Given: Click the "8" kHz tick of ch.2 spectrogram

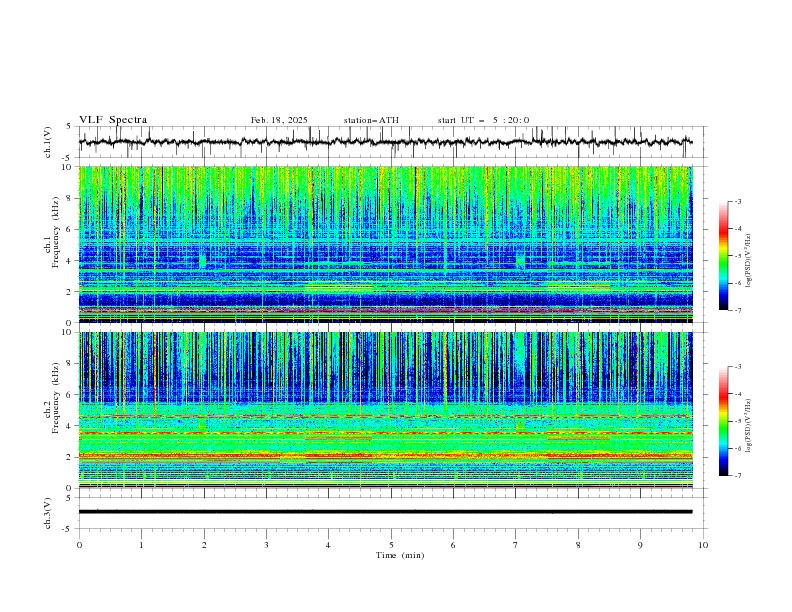Looking at the screenshot, I should (70, 364).
